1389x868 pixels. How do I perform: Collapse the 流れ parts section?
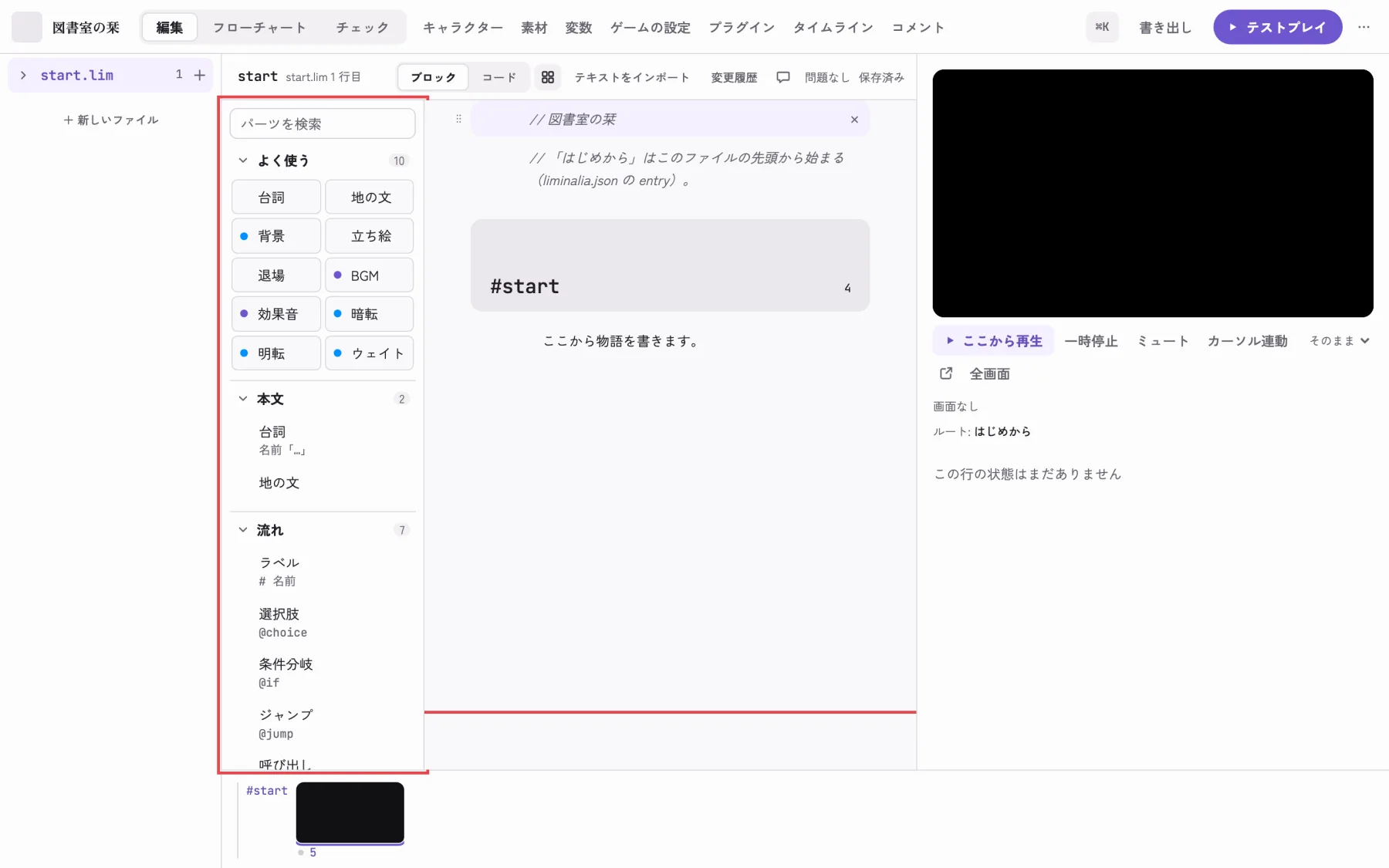243,530
